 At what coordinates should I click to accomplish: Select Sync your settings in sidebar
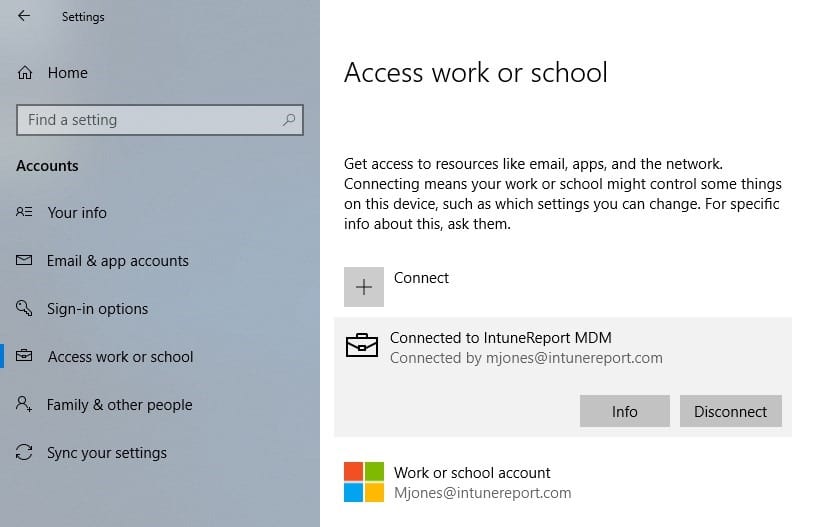(107, 453)
